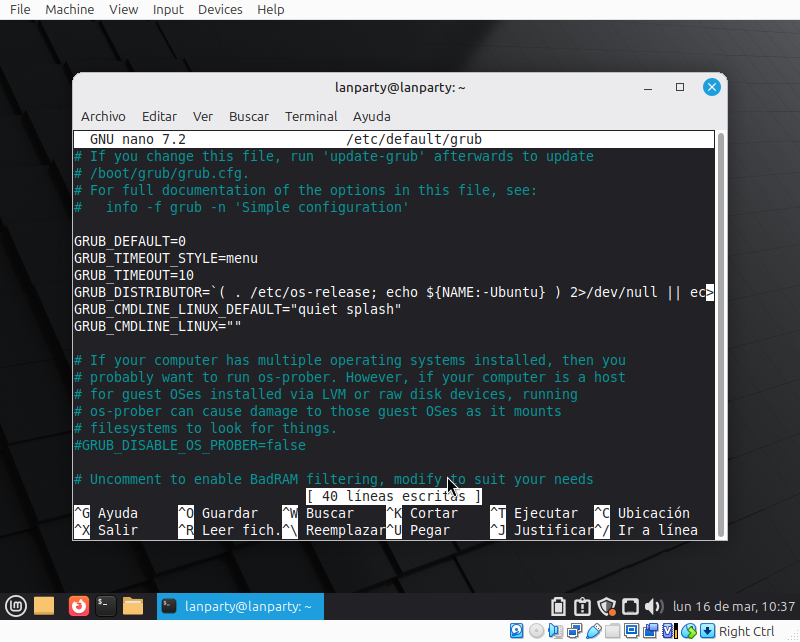Click the clock showing lun 16 de mar
This screenshot has height=642, width=800.
[x=734, y=606]
